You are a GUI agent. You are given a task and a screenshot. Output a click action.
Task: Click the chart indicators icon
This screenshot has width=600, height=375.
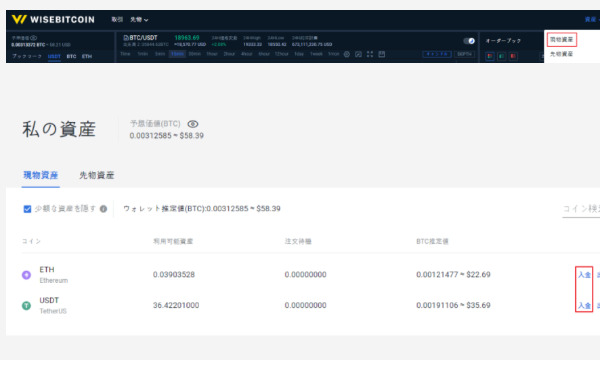[x=358, y=54]
